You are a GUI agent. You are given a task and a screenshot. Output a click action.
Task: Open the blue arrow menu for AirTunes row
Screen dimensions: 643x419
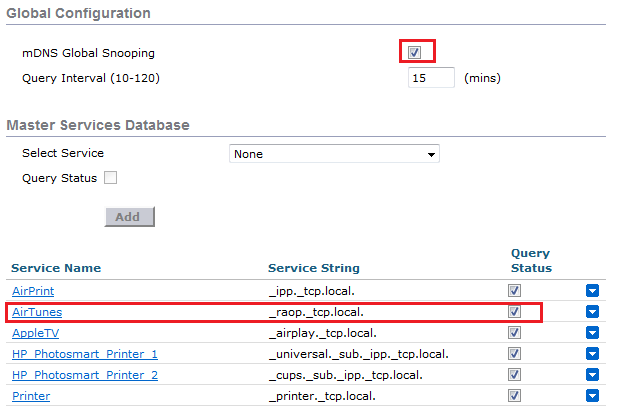(x=592, y=312)
